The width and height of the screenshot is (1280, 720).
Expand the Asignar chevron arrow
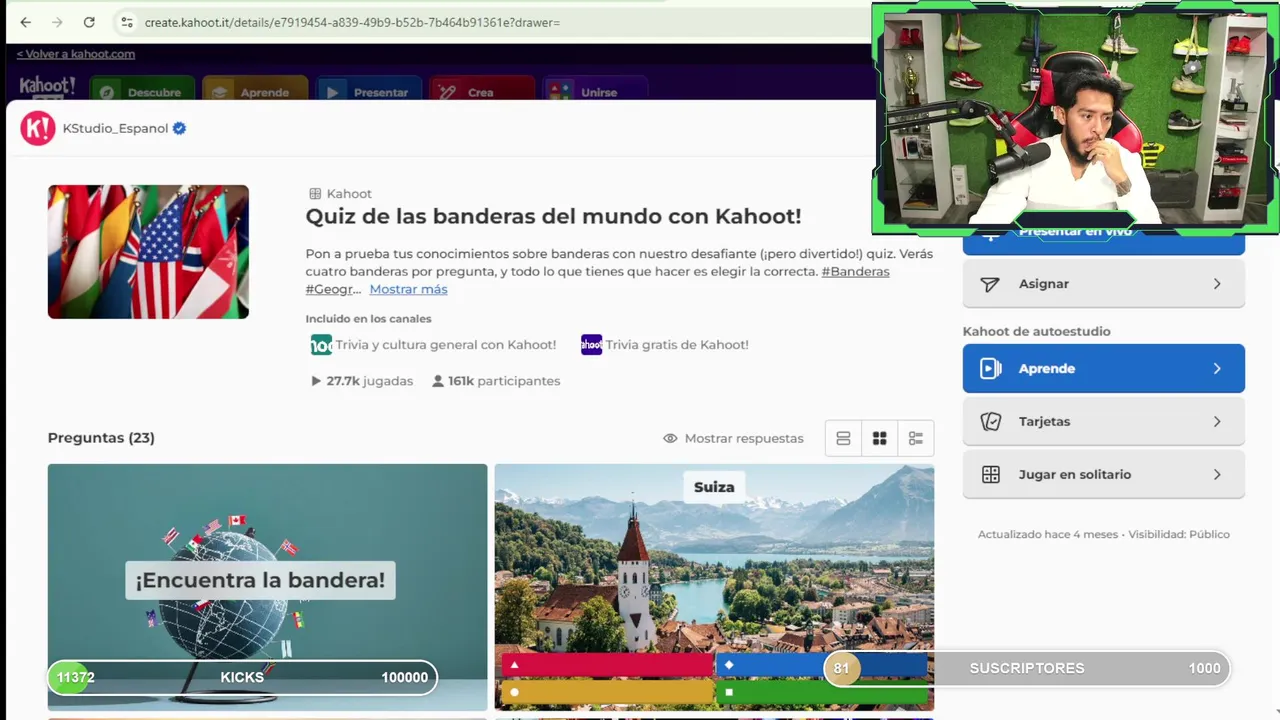1217,284
